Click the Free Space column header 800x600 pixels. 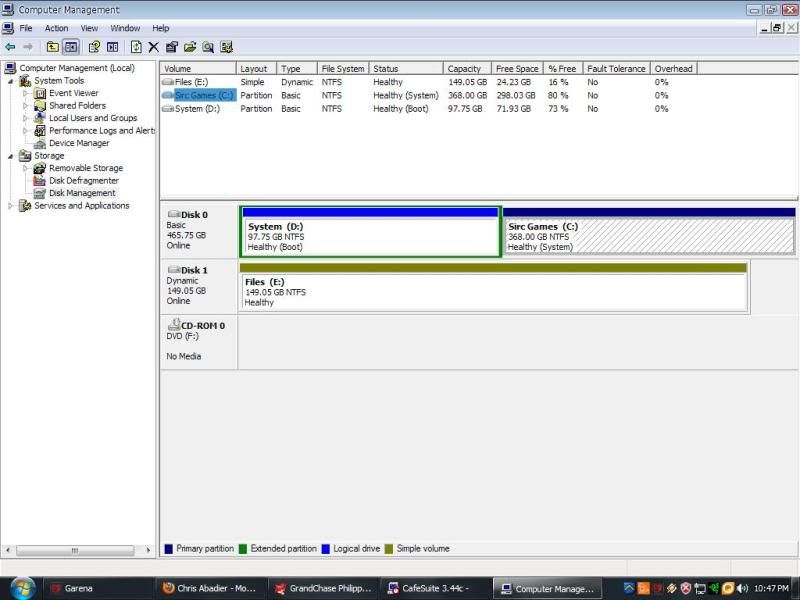pos(517,69)
